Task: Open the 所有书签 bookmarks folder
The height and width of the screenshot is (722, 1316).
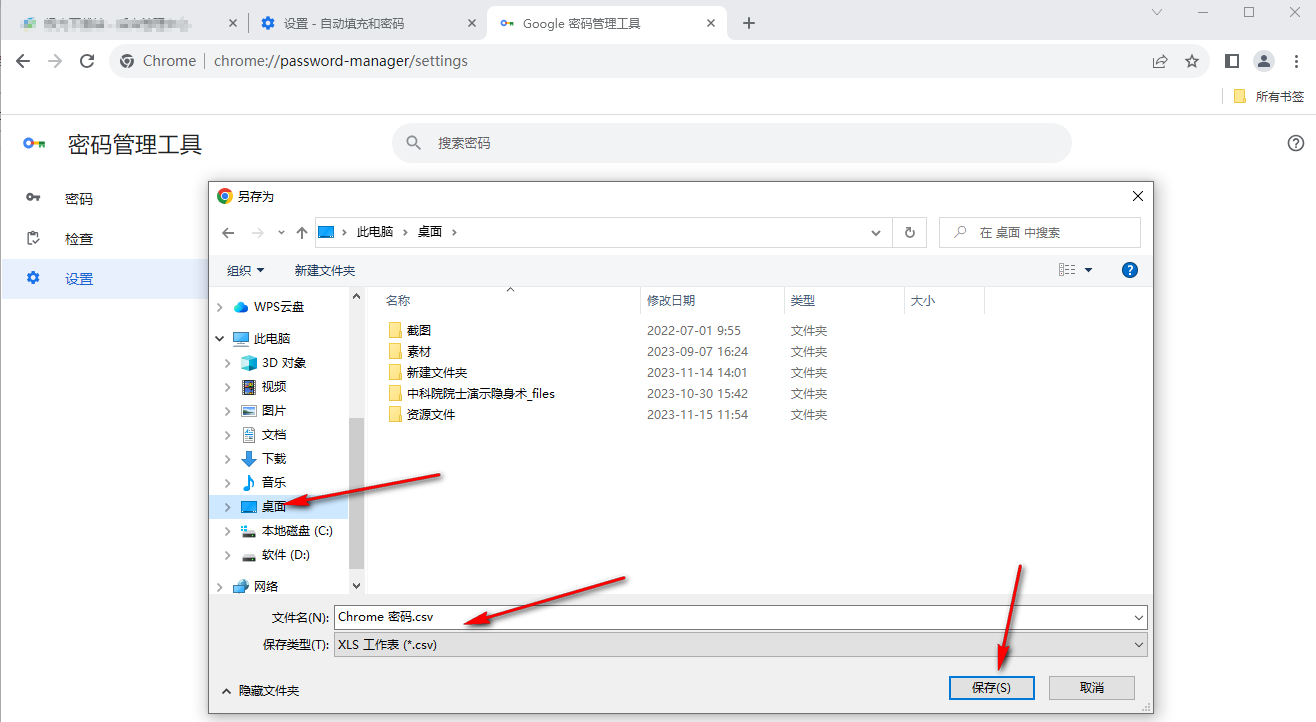Action: [1269, 96]
